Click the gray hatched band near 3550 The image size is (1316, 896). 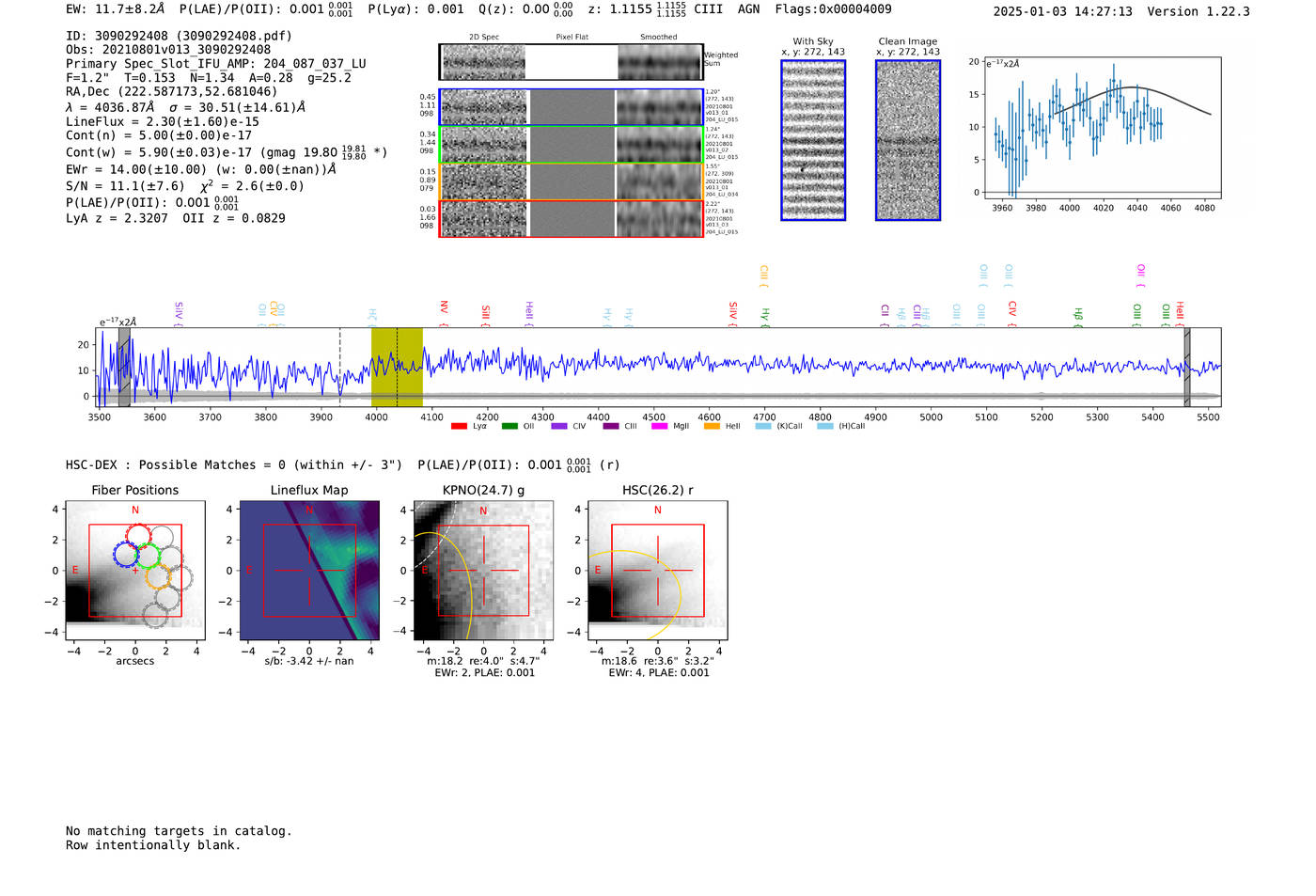(124, 367)
